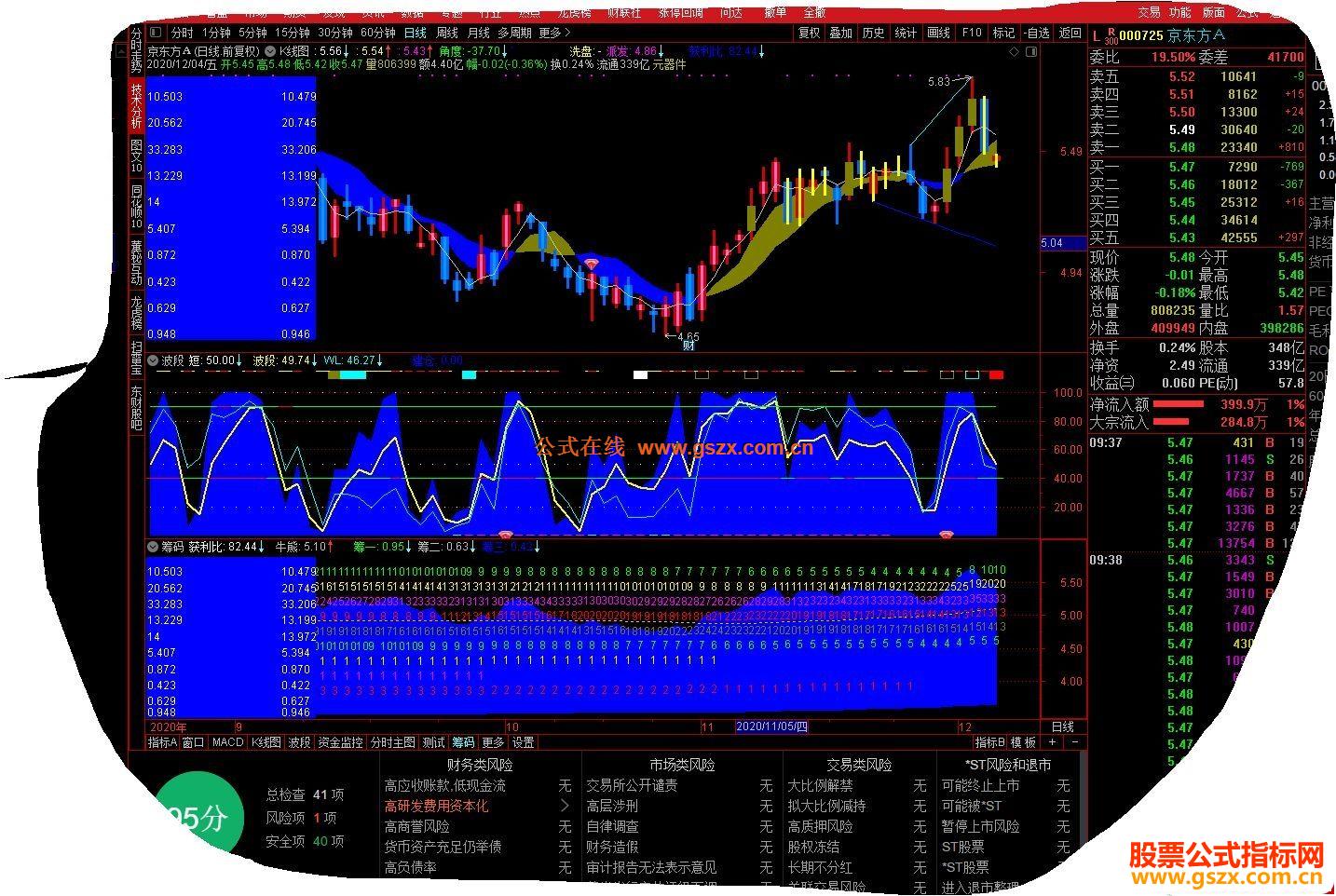
Task: Click the 标记 mark button
Action: (x=1003, y=33)
